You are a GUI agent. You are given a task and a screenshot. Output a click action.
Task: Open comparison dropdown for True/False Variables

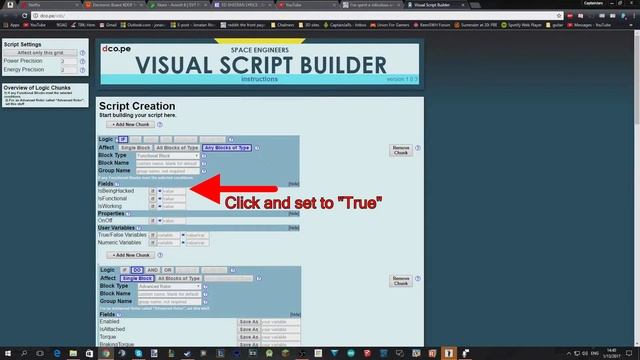click(183, 236)
